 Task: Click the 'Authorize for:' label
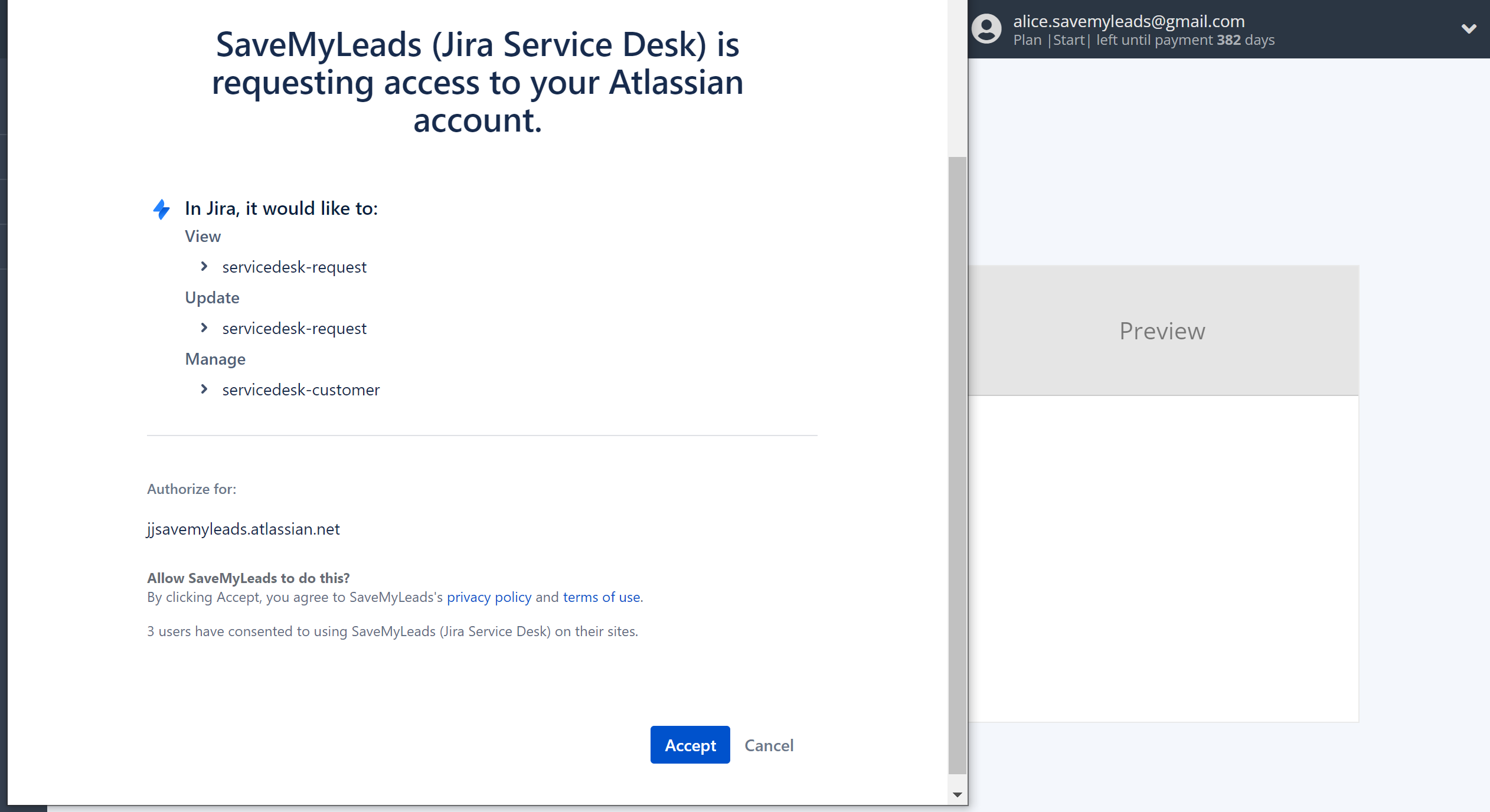(x=191, y=489)
